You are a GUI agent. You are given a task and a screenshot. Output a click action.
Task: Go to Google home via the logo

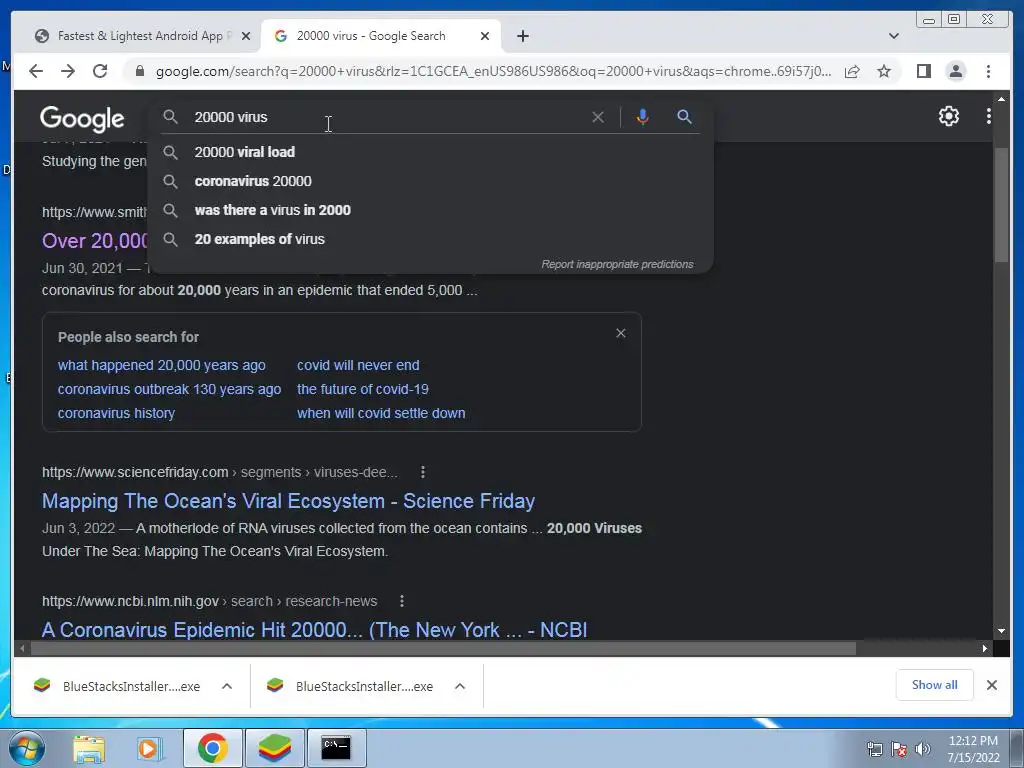coord(82,119)
